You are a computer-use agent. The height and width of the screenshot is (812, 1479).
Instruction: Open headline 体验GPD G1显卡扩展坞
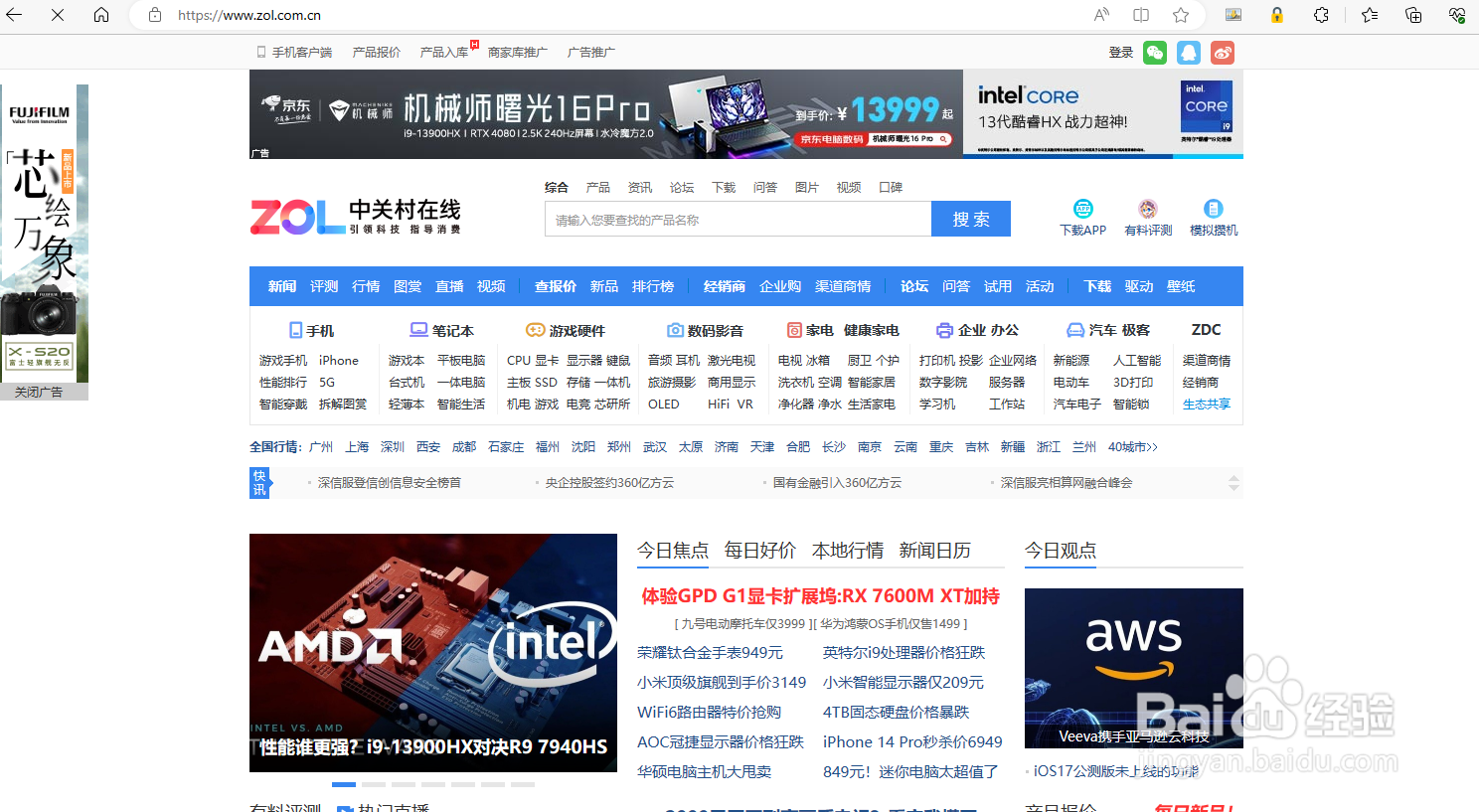(x=820, y=596)
